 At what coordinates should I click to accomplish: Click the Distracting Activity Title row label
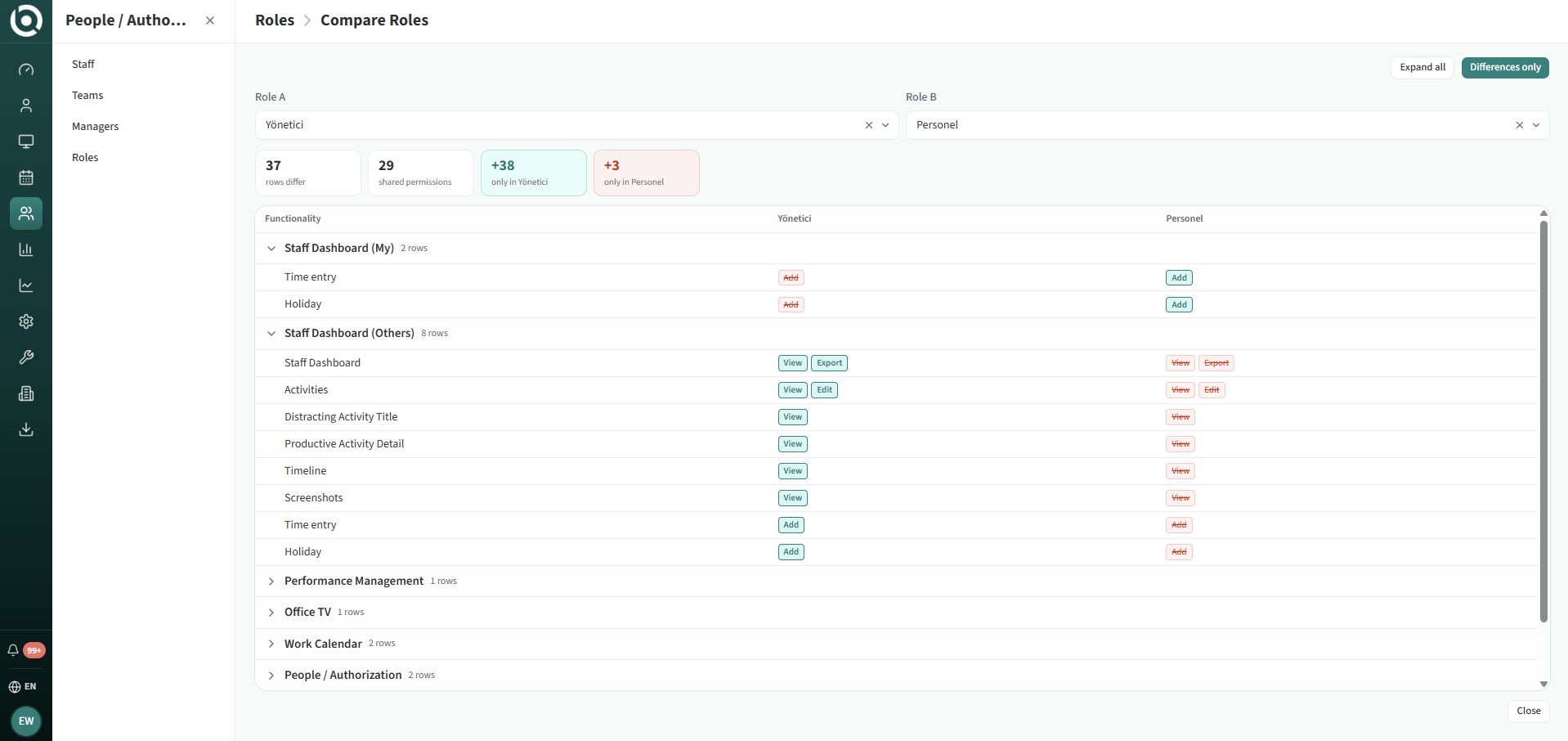tap(341, 417)
